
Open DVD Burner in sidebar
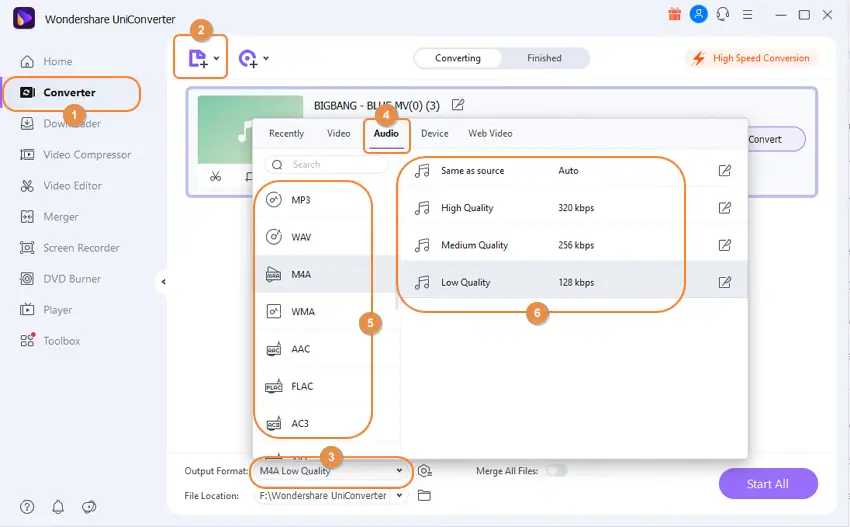(x=61, y=279)
